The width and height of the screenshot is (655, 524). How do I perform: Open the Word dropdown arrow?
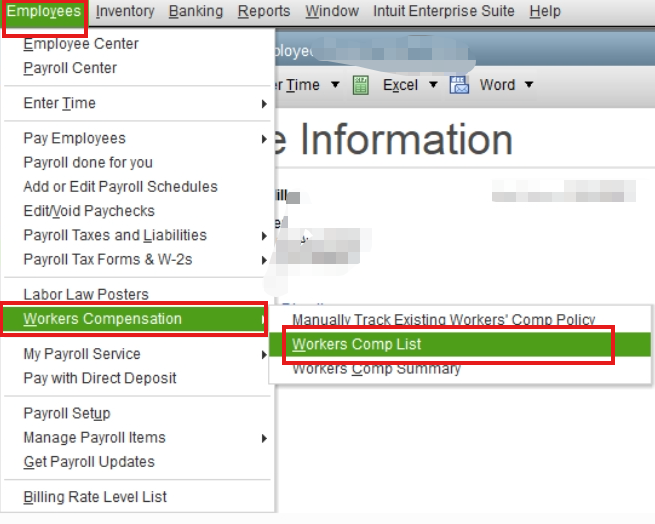click(x=529, y=85)
